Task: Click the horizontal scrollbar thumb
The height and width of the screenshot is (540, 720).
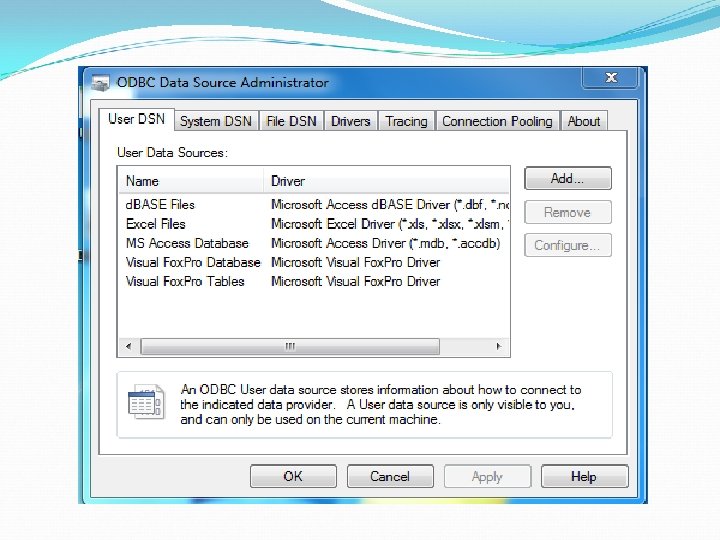Action: (290, 346)
